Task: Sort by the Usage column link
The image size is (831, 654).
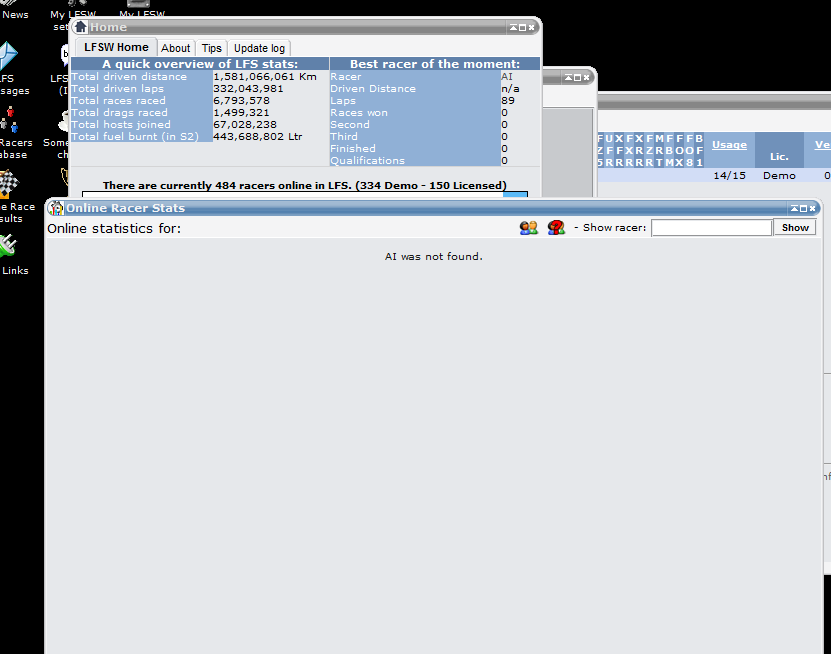Action: (729, 145)
